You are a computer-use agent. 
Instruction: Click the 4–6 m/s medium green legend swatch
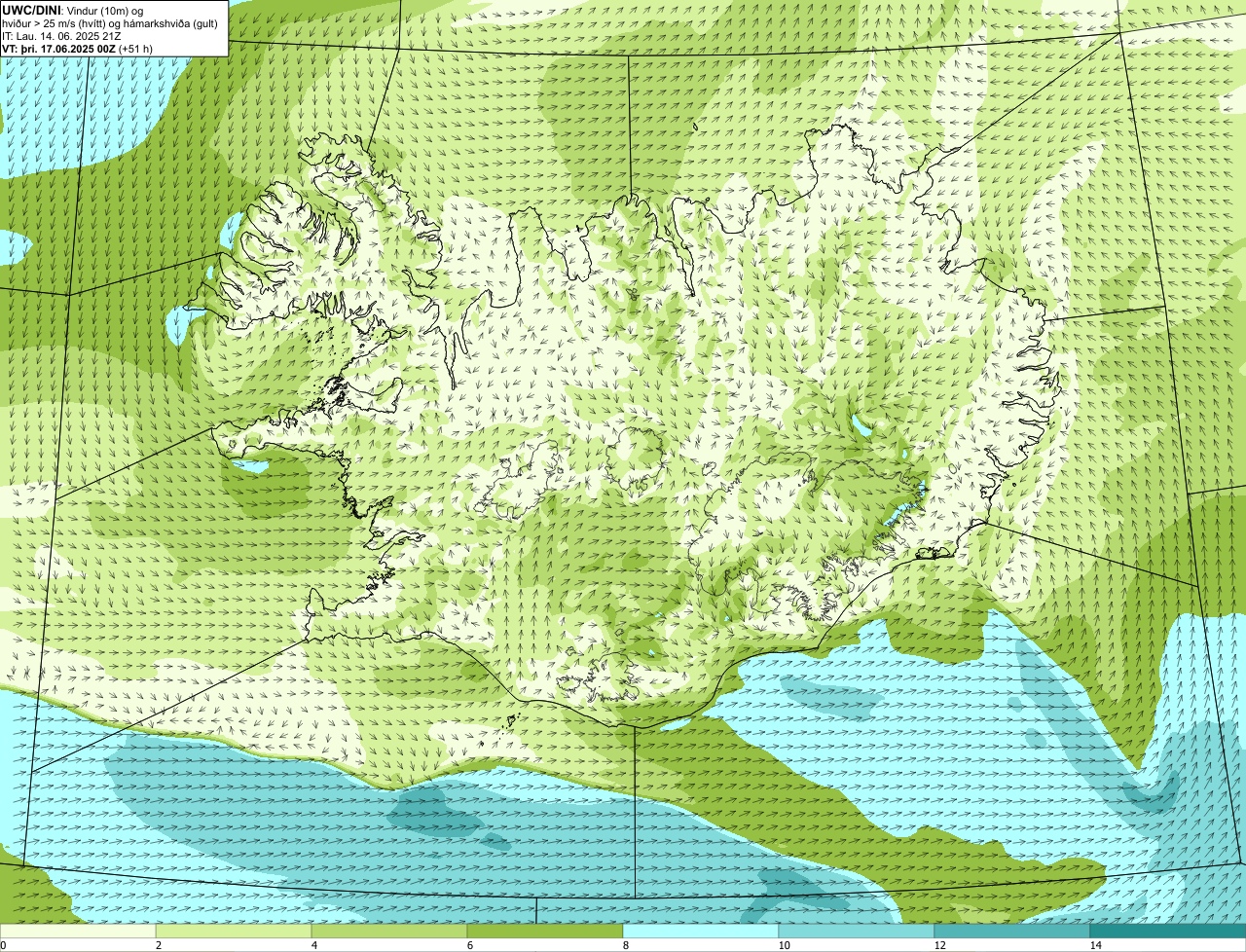point(389,932)
